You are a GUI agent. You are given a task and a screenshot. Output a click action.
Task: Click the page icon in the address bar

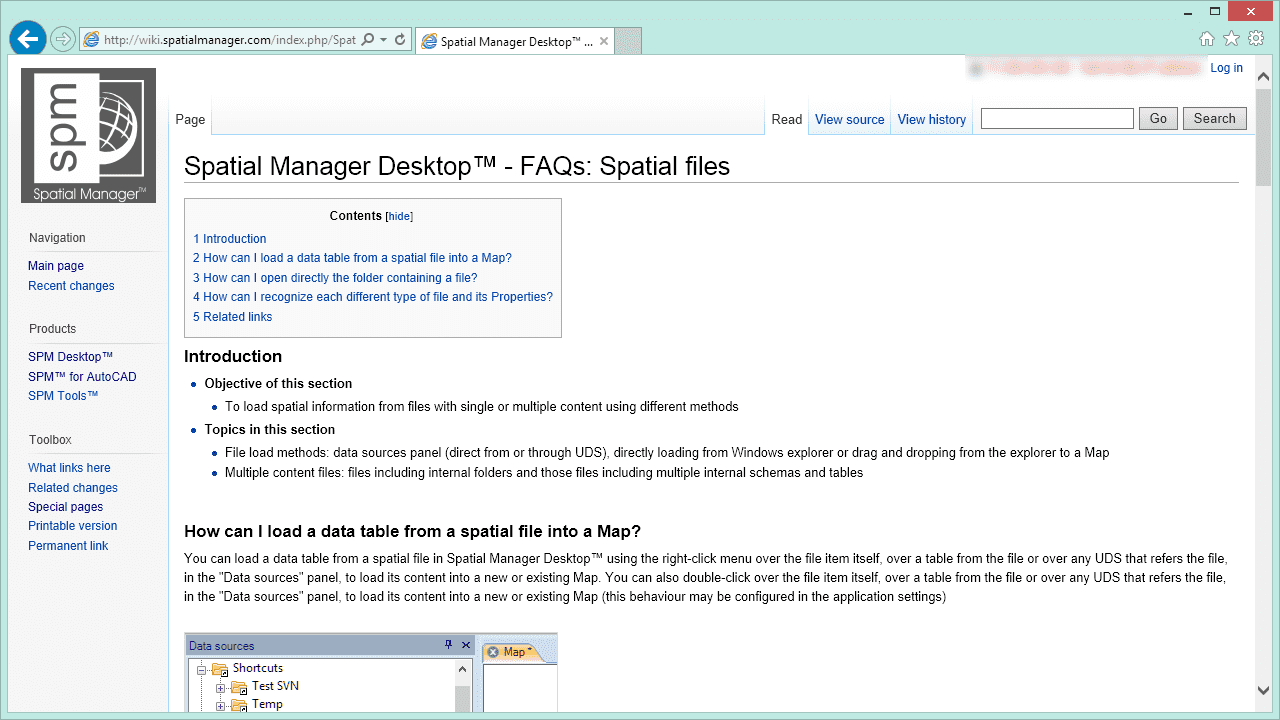point(91,40)
